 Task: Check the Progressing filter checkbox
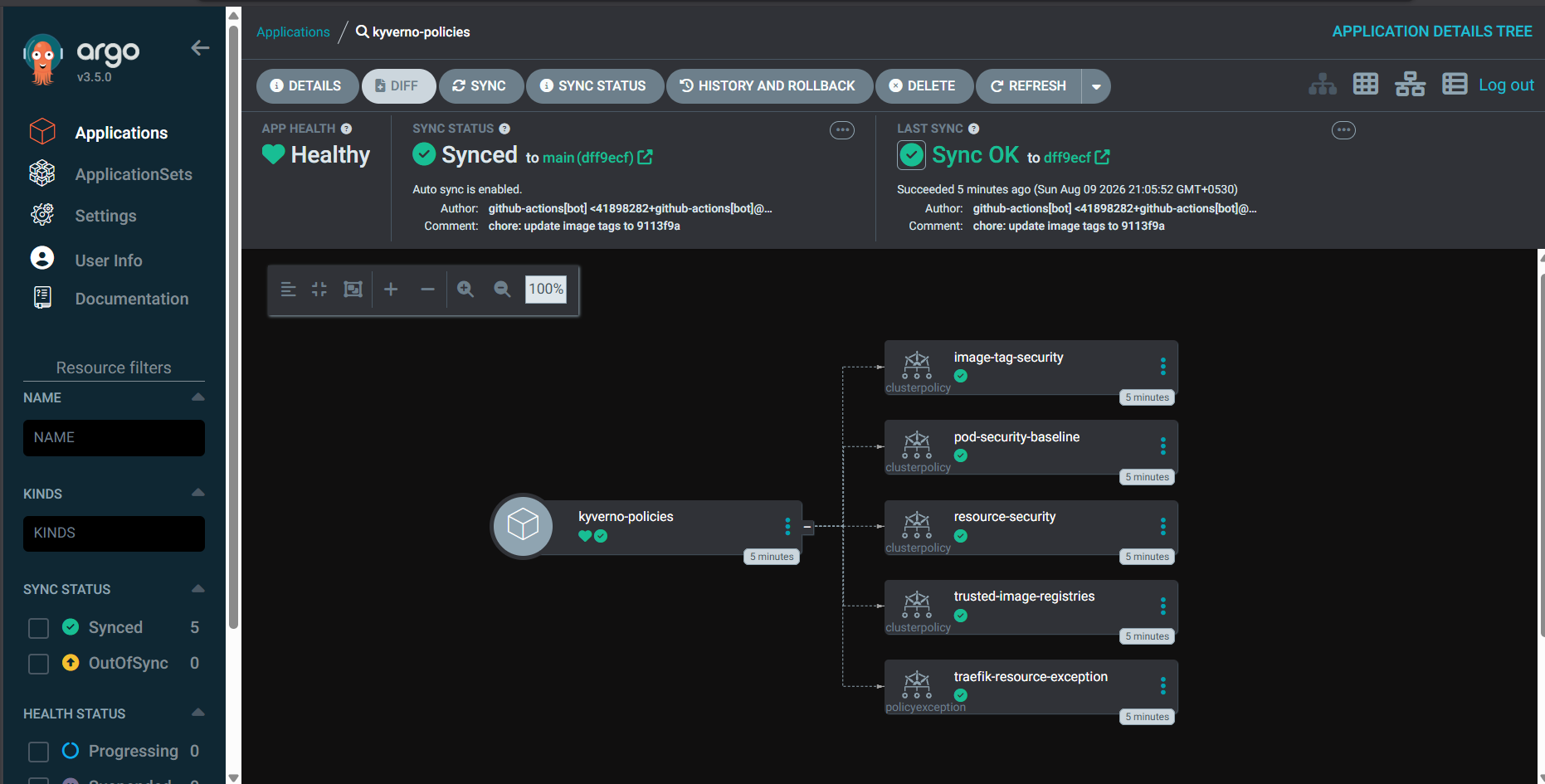pyautogui.click(x=39, y=752)
